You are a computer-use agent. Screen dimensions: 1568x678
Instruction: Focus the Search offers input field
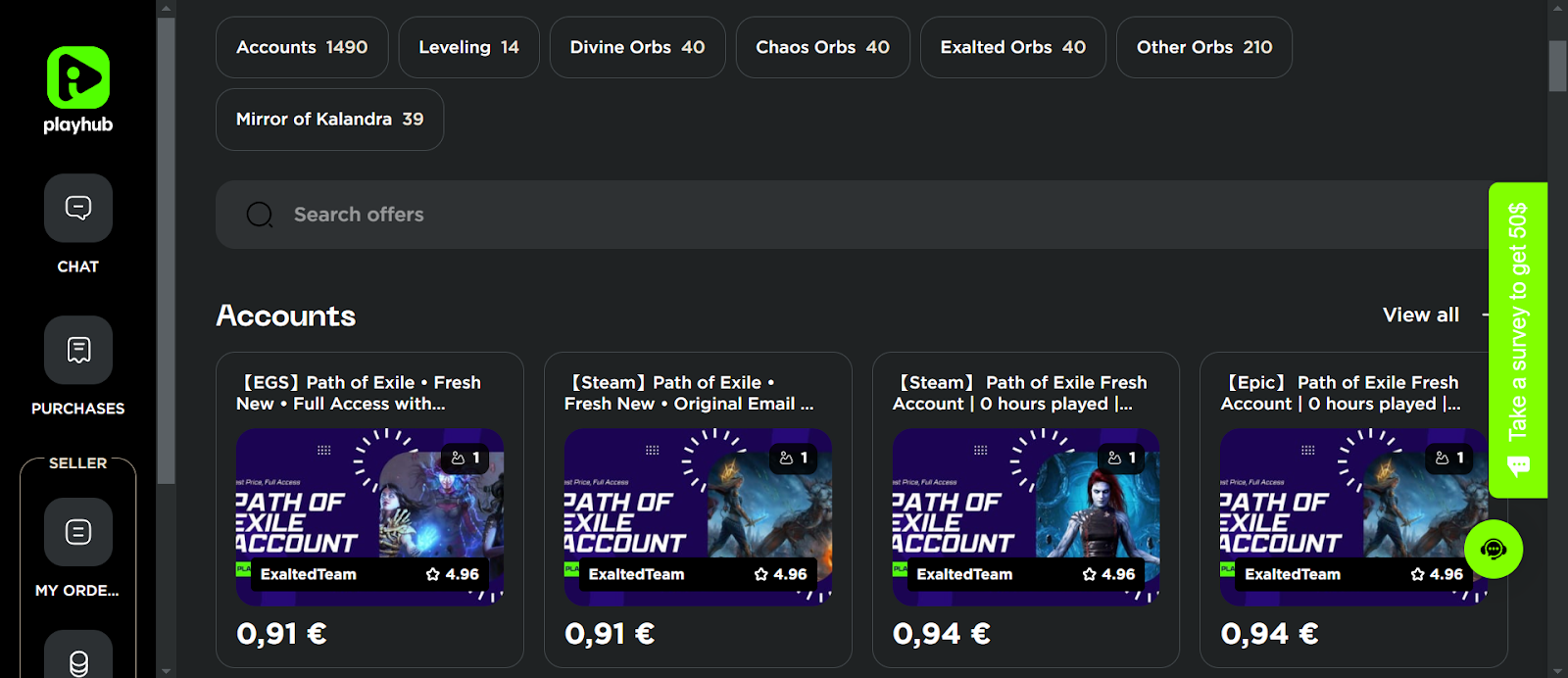point(862,215)
